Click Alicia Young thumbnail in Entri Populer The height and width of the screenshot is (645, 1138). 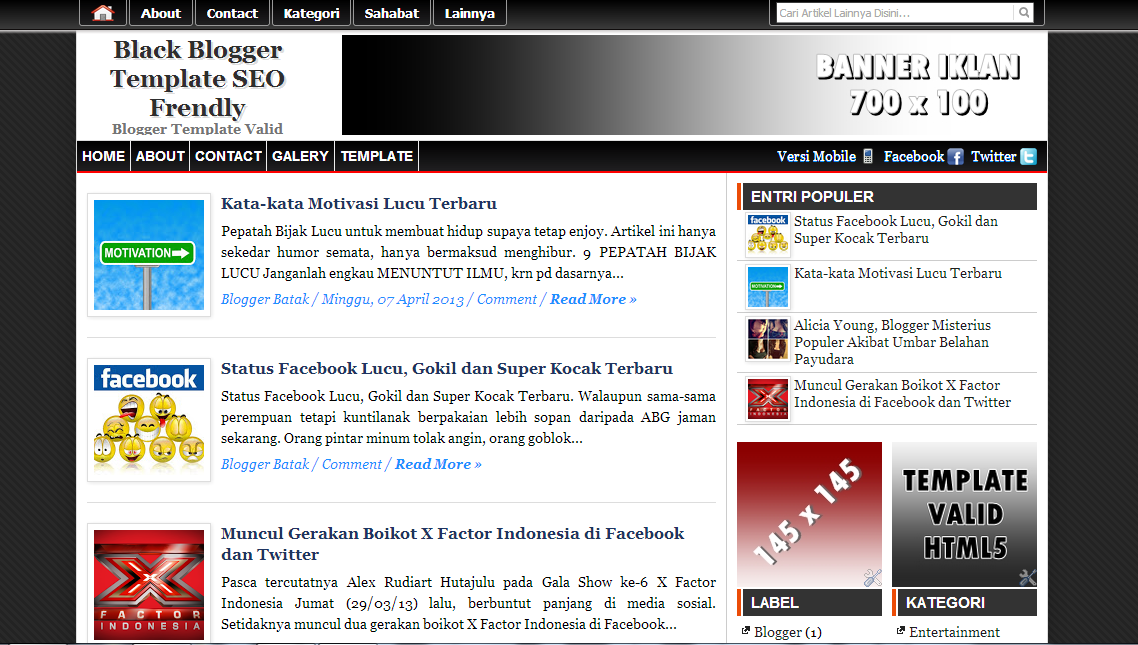[x=768, y=339]
